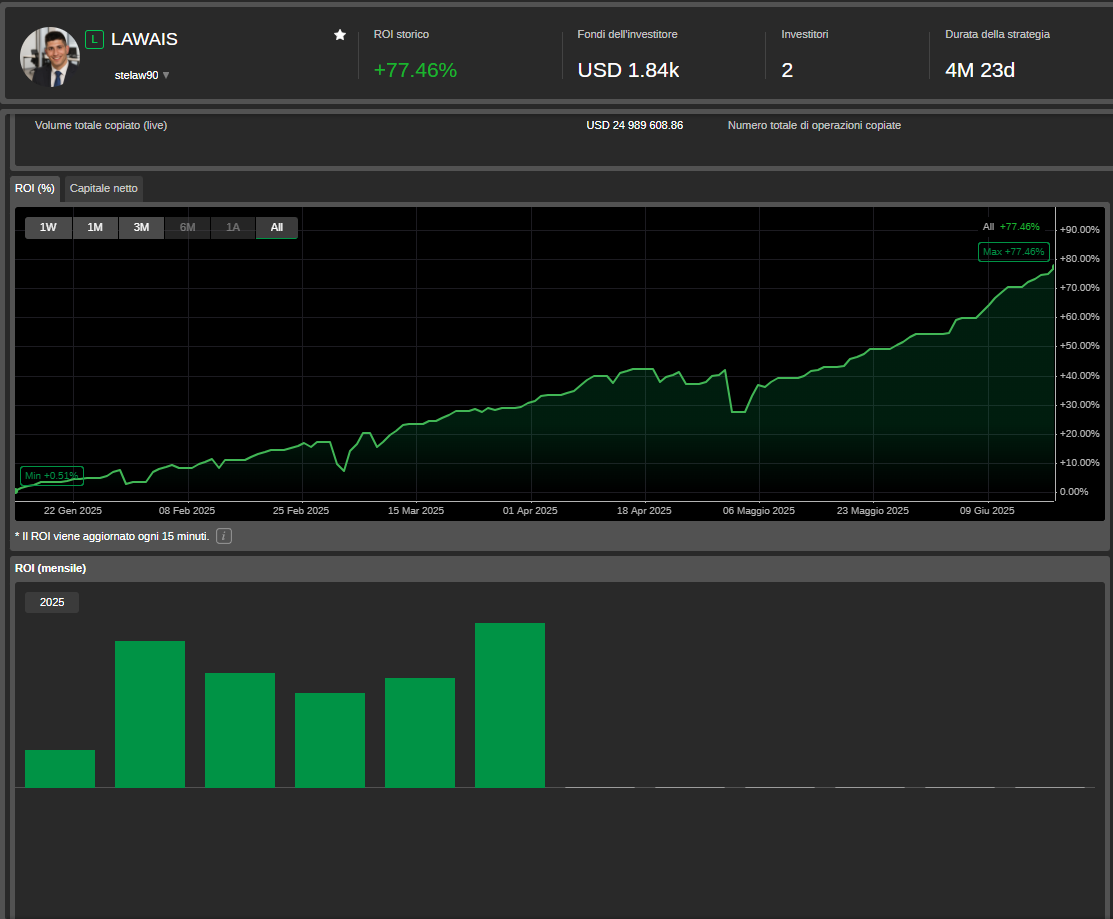Image resolution: width=1113 pixels, height=919 pixels.
Task: Enable the 3M chart period
Action: [x=140, y=227]
